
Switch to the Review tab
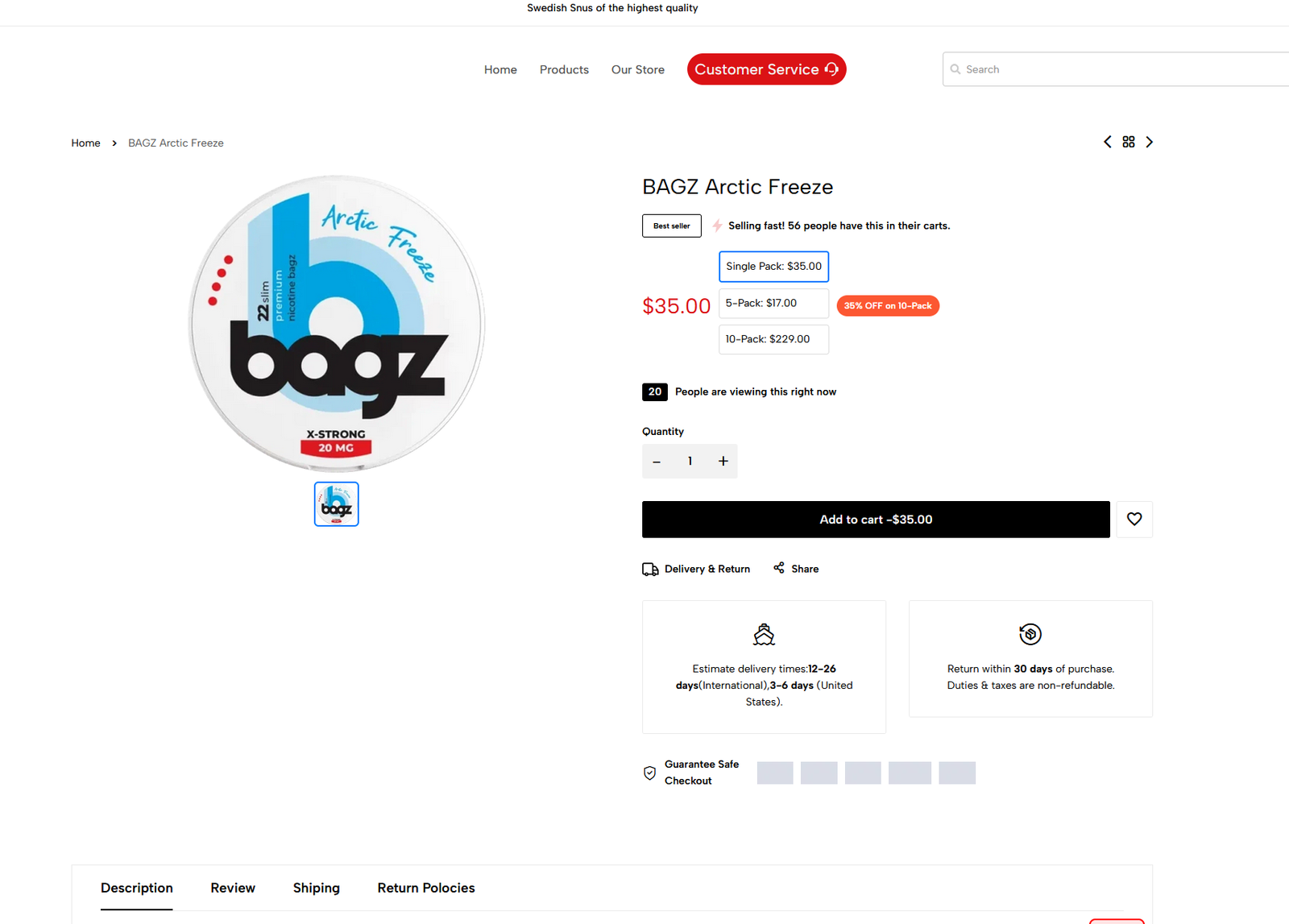pos(233,888)
